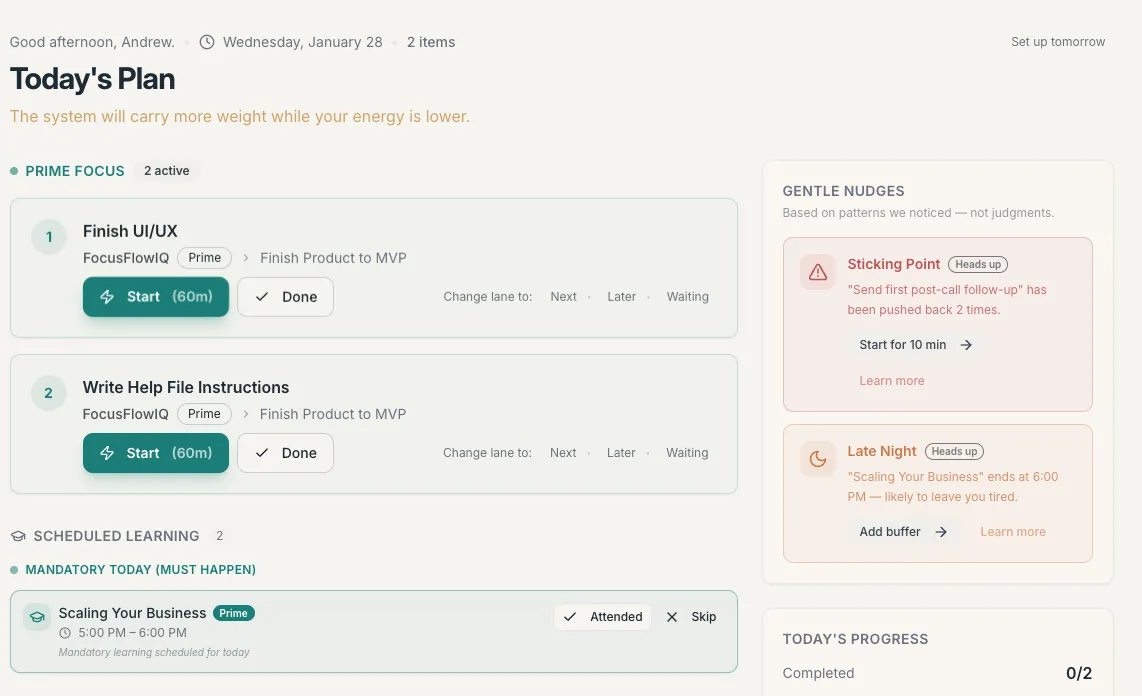
Task: Skip the Scaling Your Business session
Action: pos(692,617)
